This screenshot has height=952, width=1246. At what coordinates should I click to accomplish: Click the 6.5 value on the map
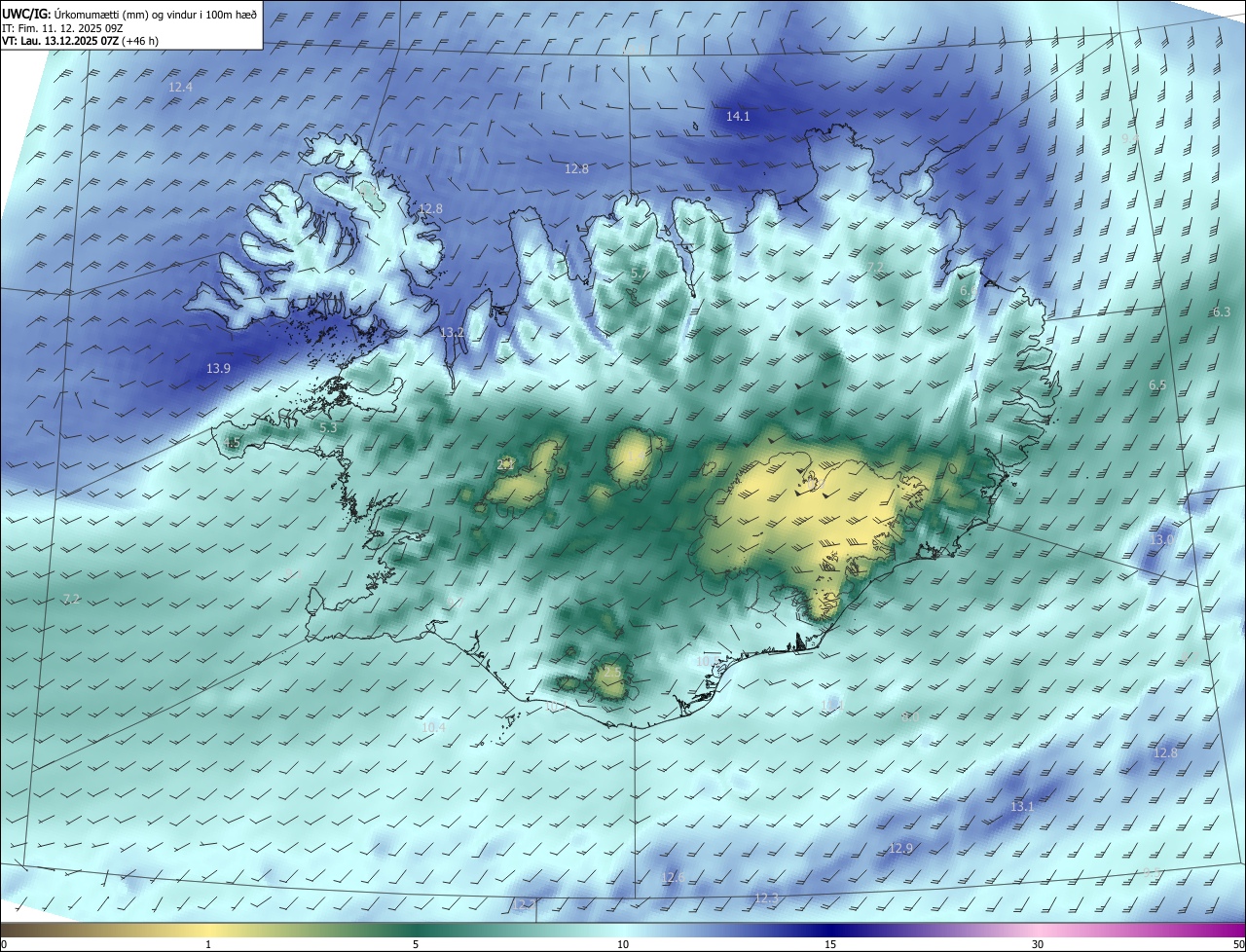pyautogui.click(x=1157, y=384)
